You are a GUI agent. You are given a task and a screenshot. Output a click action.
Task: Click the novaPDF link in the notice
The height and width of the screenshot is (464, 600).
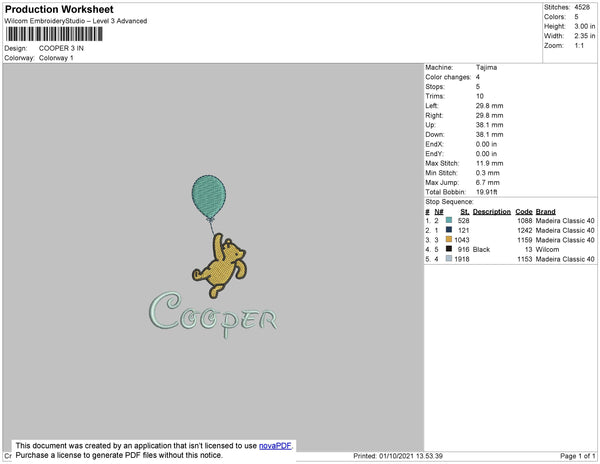275,446
